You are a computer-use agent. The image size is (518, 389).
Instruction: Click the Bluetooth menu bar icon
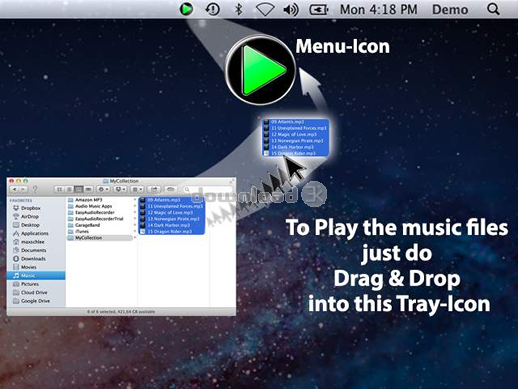pyautogui.click(x=238, y=9)
